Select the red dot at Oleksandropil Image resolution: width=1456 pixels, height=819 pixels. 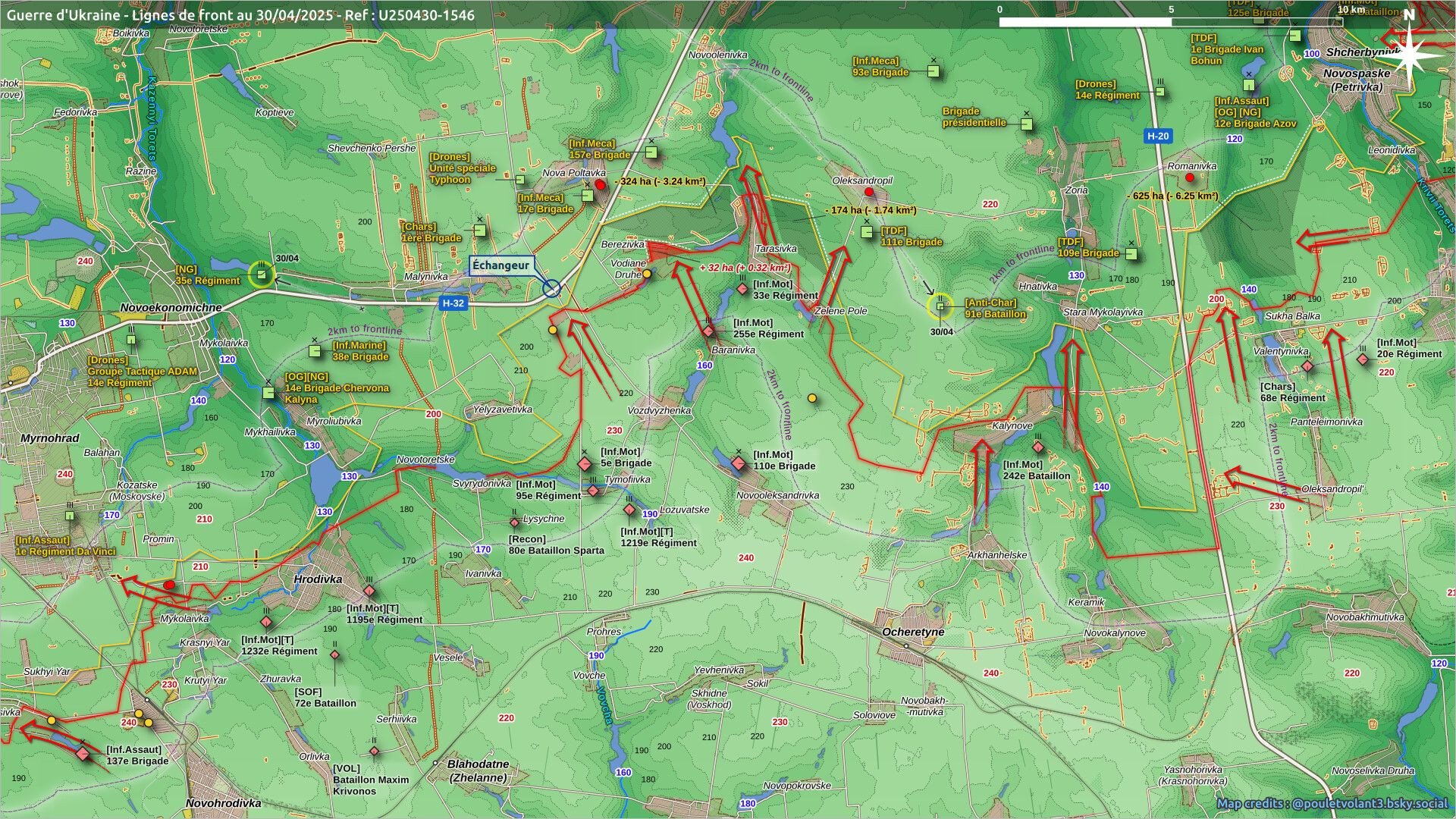[x=869, y=192]
